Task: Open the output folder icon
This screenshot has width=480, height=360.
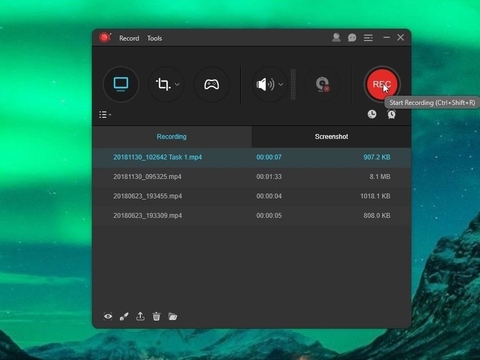Action: click(x=173, y=316)
